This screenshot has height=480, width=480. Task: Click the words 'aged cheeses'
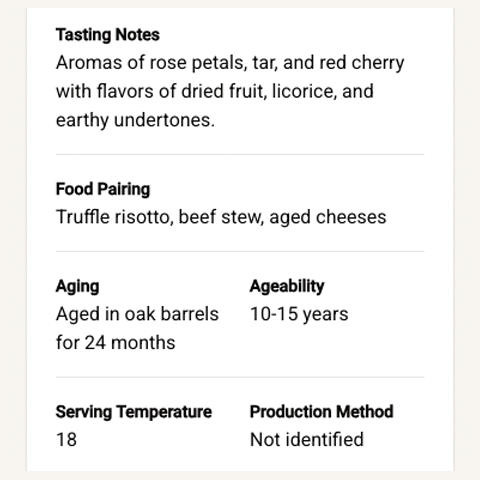[328, 217]
